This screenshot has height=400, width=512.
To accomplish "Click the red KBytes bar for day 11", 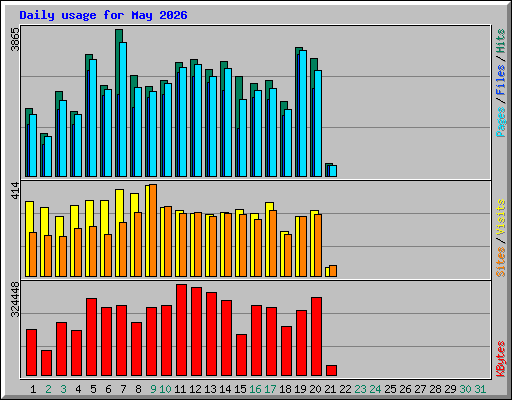I will [181, 330].
